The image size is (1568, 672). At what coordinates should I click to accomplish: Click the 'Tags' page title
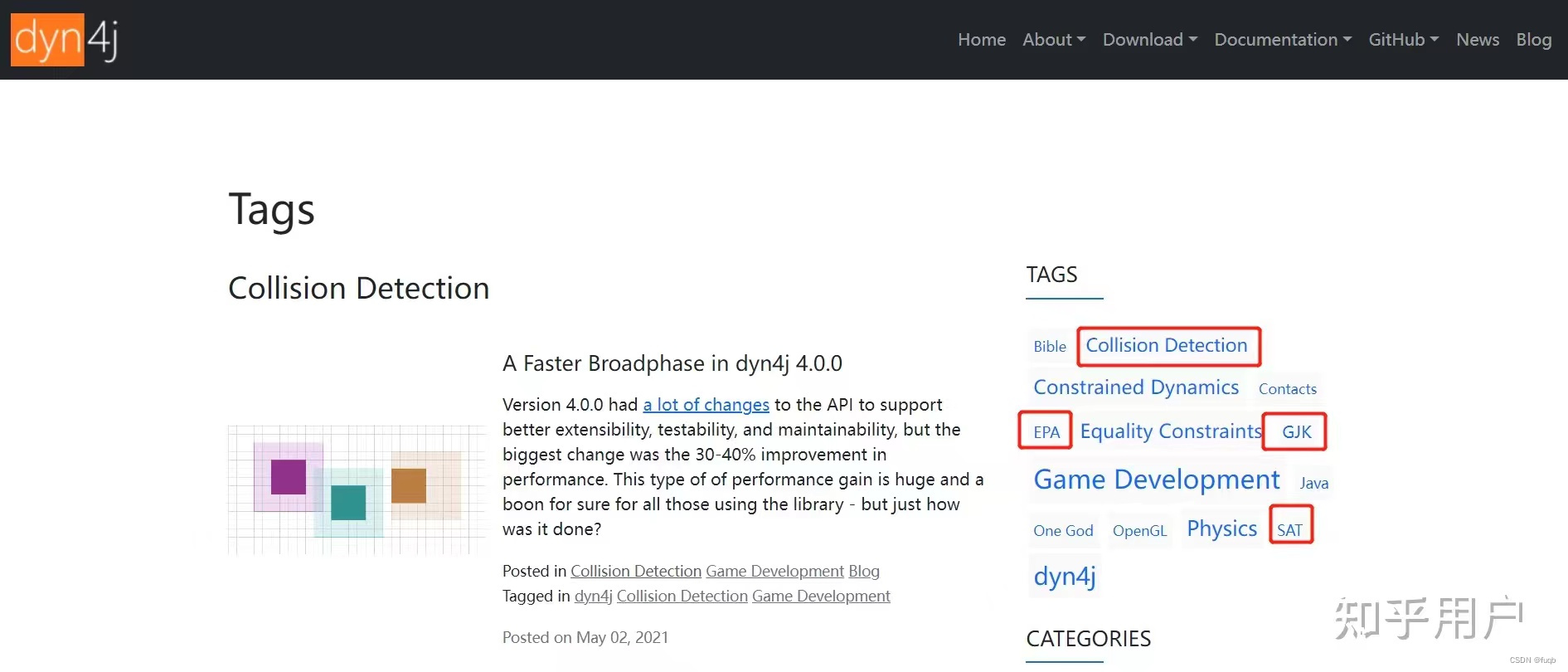(x=272, y=209)
